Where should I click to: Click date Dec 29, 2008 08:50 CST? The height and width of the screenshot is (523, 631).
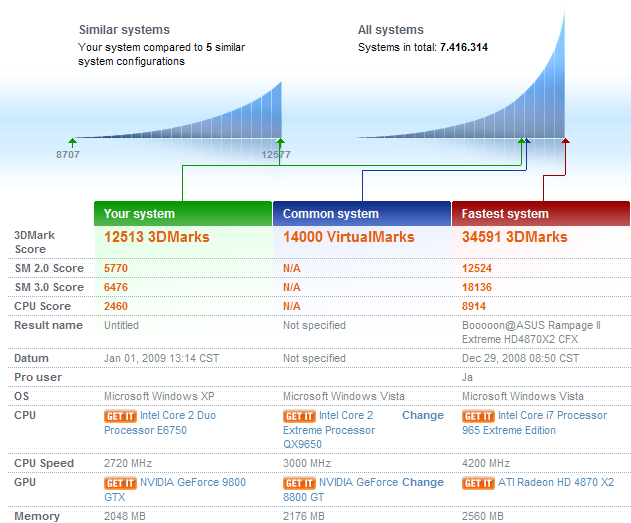click(520, 358)
